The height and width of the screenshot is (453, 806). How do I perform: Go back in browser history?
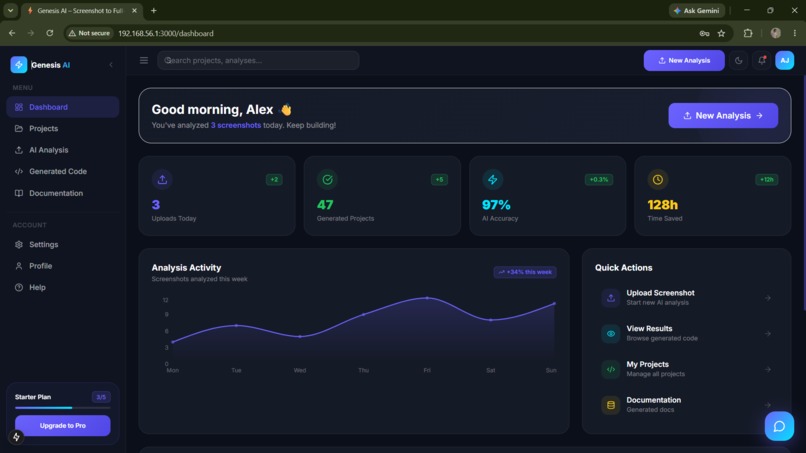[x=12, y=33]
